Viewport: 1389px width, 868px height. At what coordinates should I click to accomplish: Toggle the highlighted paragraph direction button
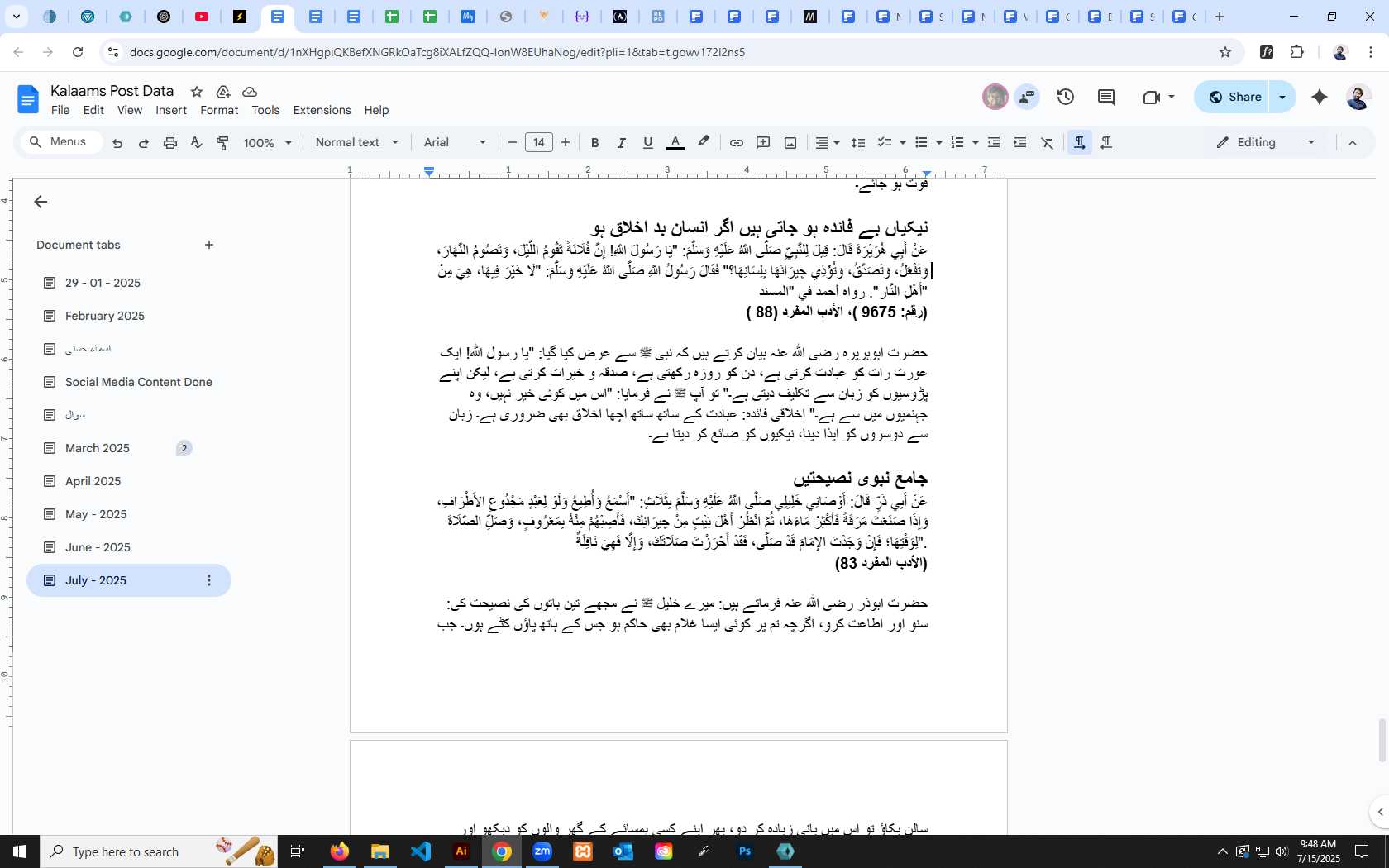[1079, 143]
